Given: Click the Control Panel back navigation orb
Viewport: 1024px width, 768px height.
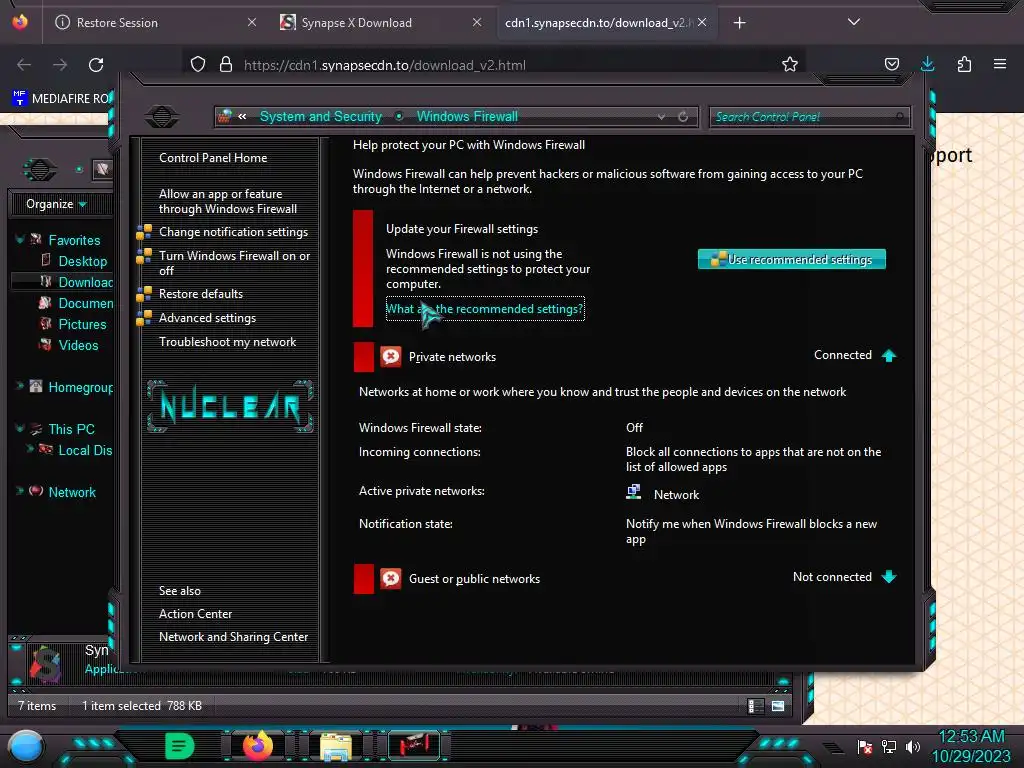Looking at the screenshot, I should pyautogui.click(x=161, y=116).
